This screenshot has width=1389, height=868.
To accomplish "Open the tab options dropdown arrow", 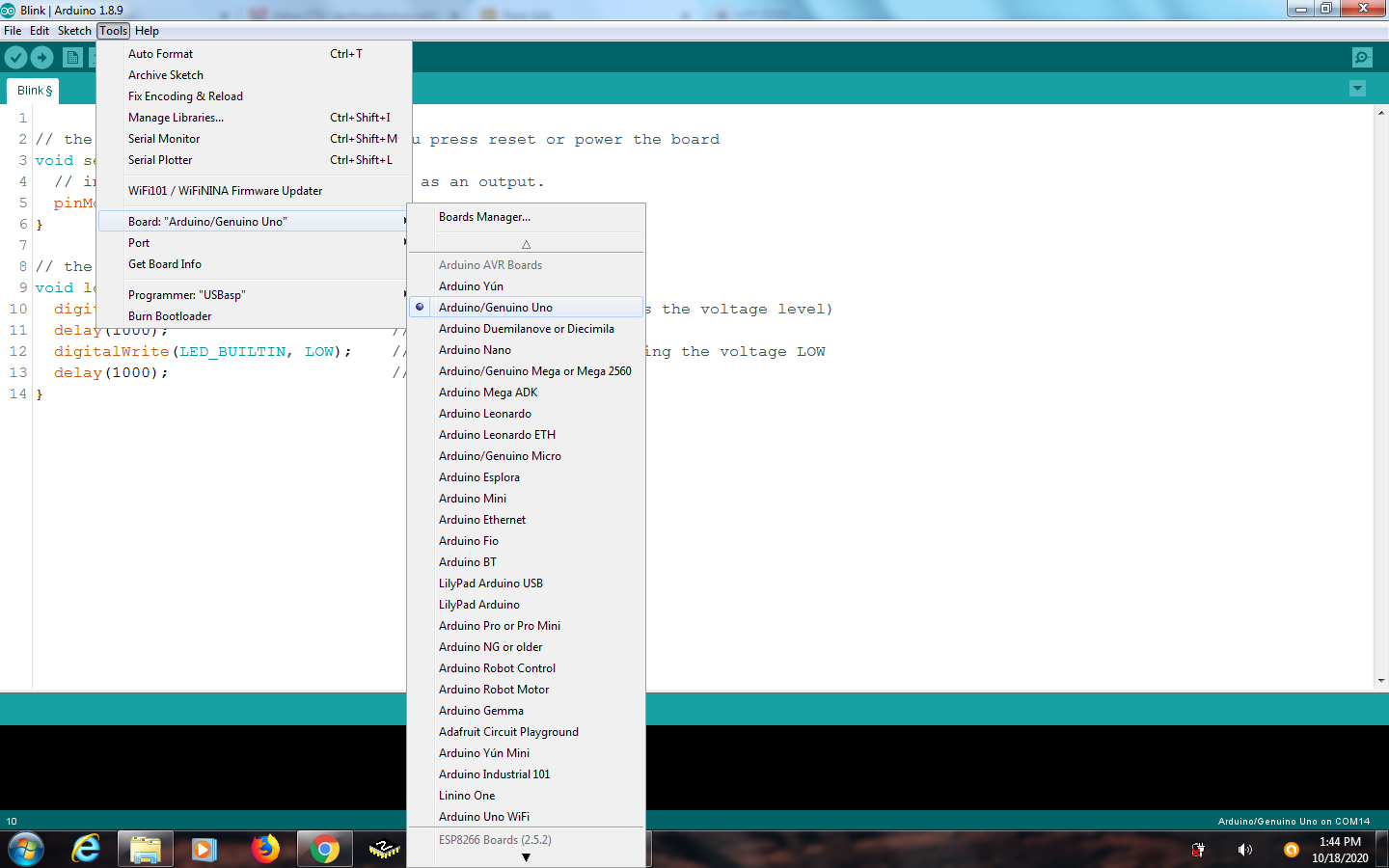I will point(1357,89).
